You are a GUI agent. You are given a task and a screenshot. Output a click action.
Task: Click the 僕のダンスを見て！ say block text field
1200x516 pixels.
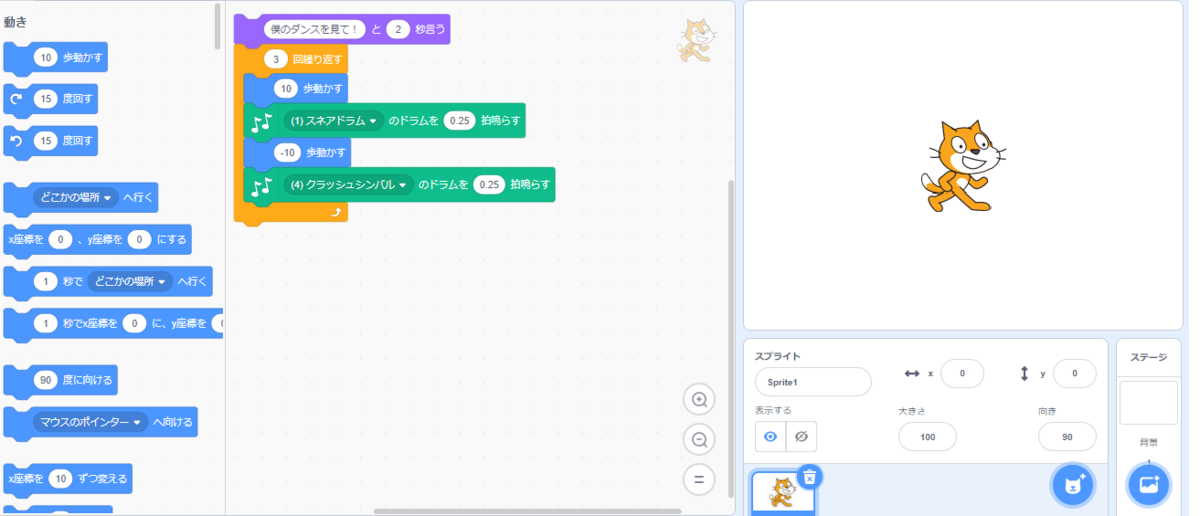tap(315, 30)
